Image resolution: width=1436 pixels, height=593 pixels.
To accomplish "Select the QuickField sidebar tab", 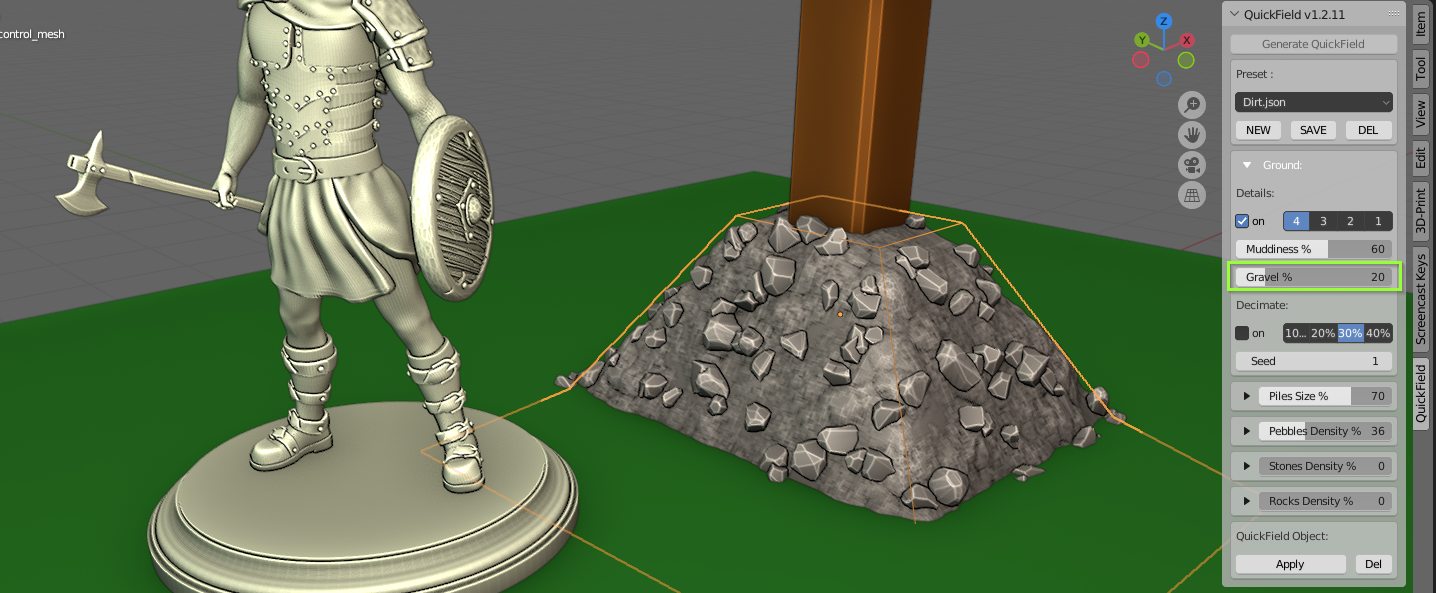I will [1420, 393].
